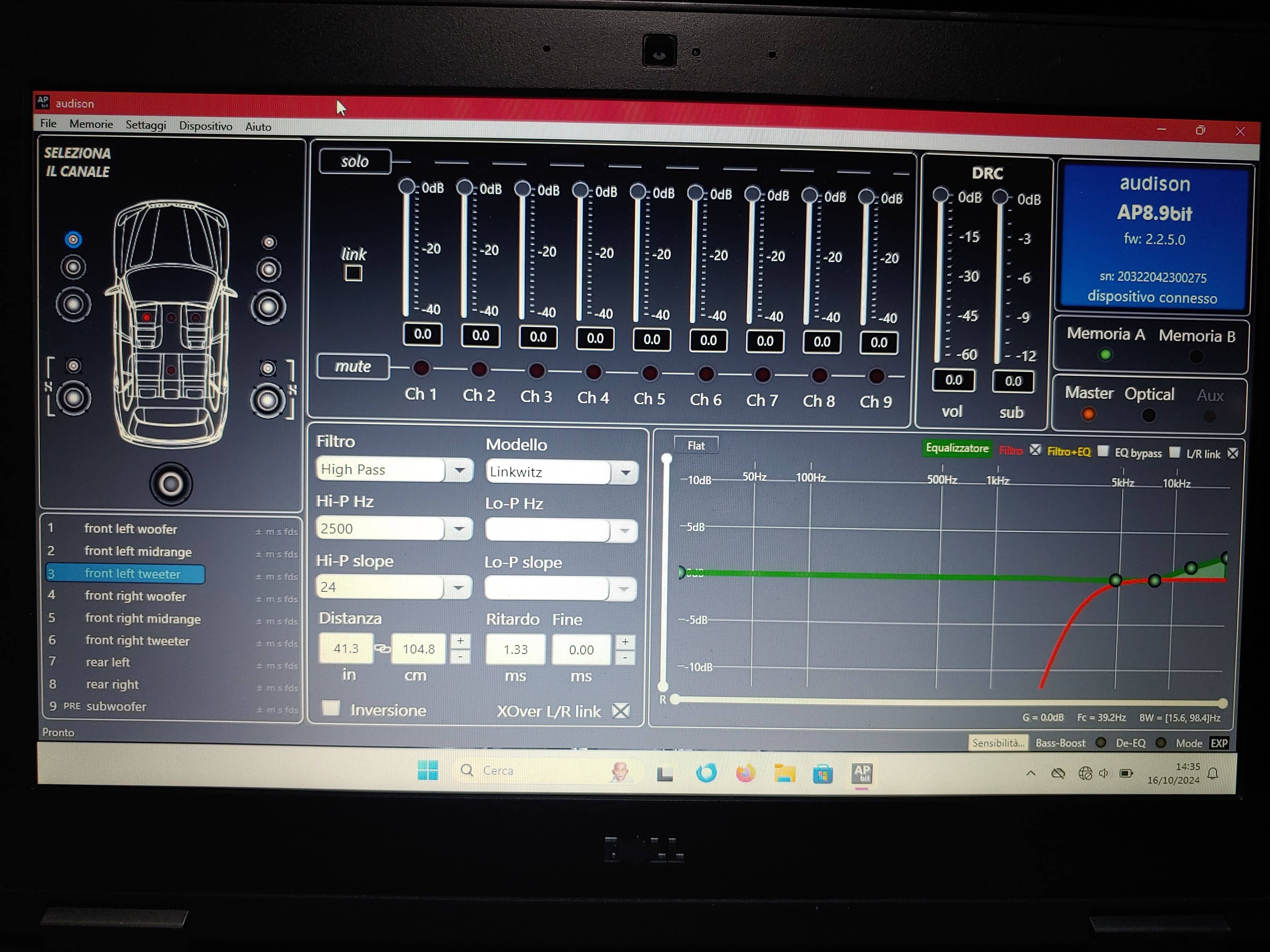The image size is (1270, 952).
Task: Click the front right midrange speaker icon
Action: click(x=269, y=270)
